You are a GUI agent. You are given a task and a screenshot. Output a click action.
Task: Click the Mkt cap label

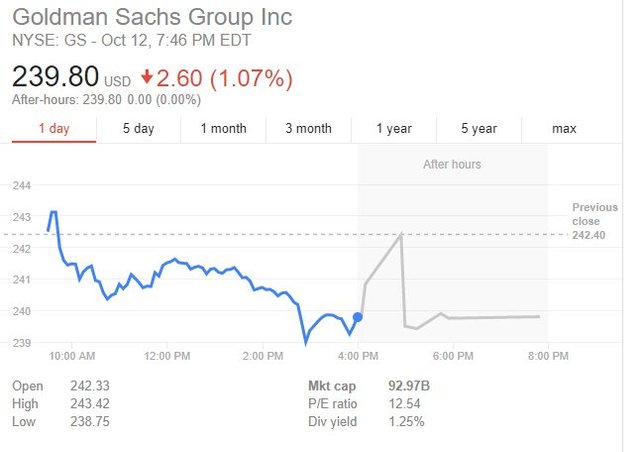(x=331, y=386)
